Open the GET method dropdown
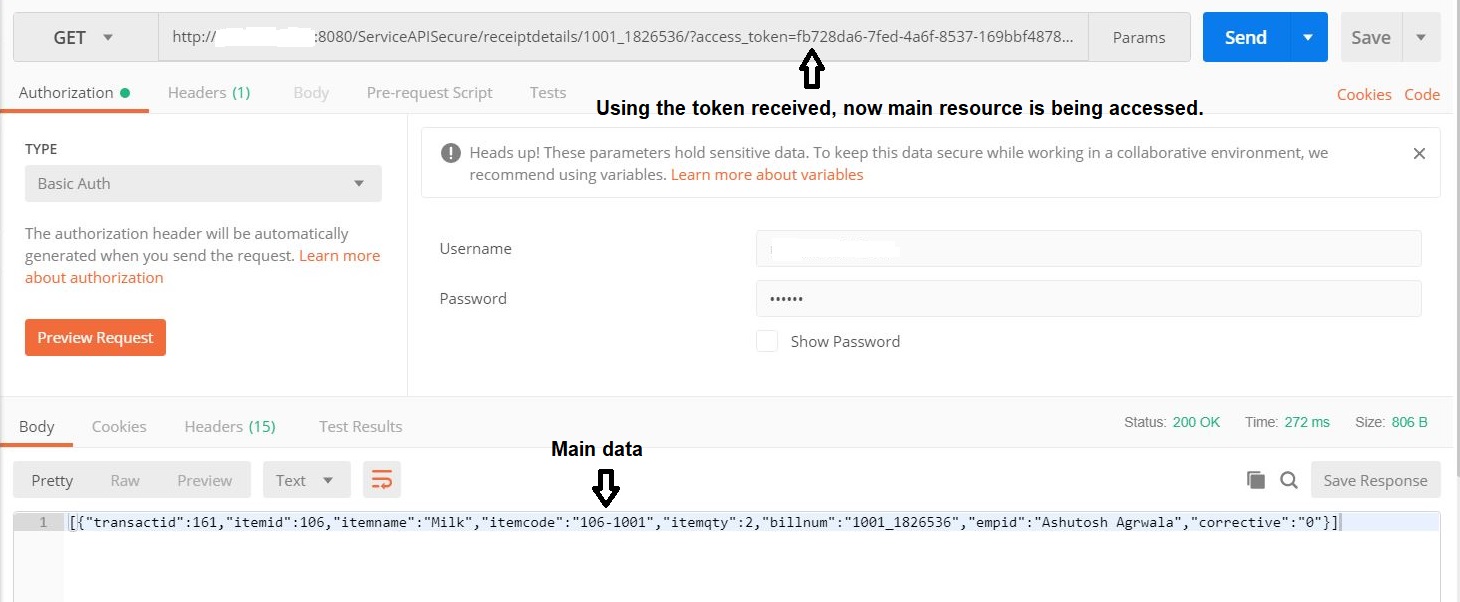Image resolution: width=1460 pixels, height=602 pixels. click(x=84, y=37)
